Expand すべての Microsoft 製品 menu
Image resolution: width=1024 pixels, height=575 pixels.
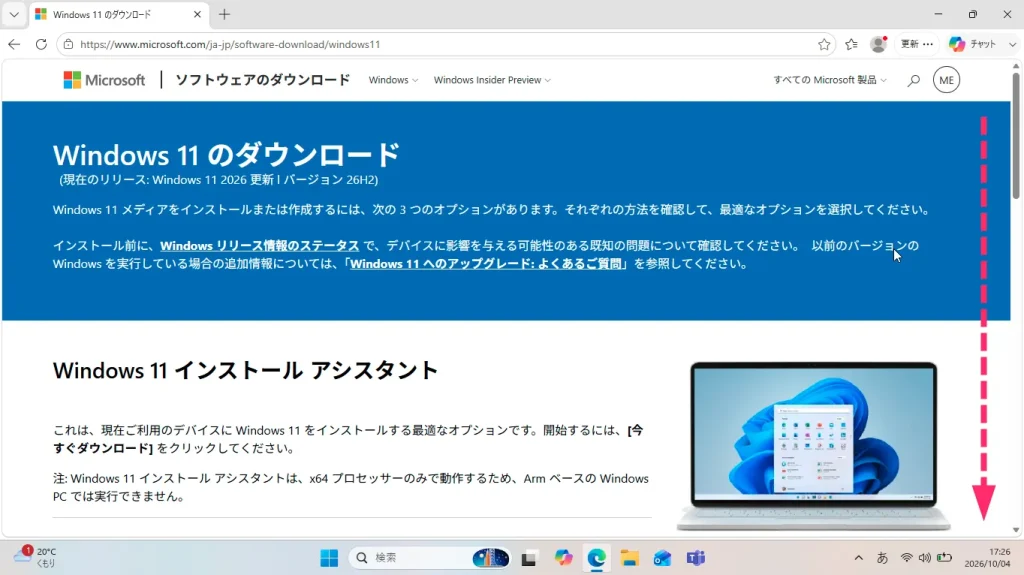829,80
